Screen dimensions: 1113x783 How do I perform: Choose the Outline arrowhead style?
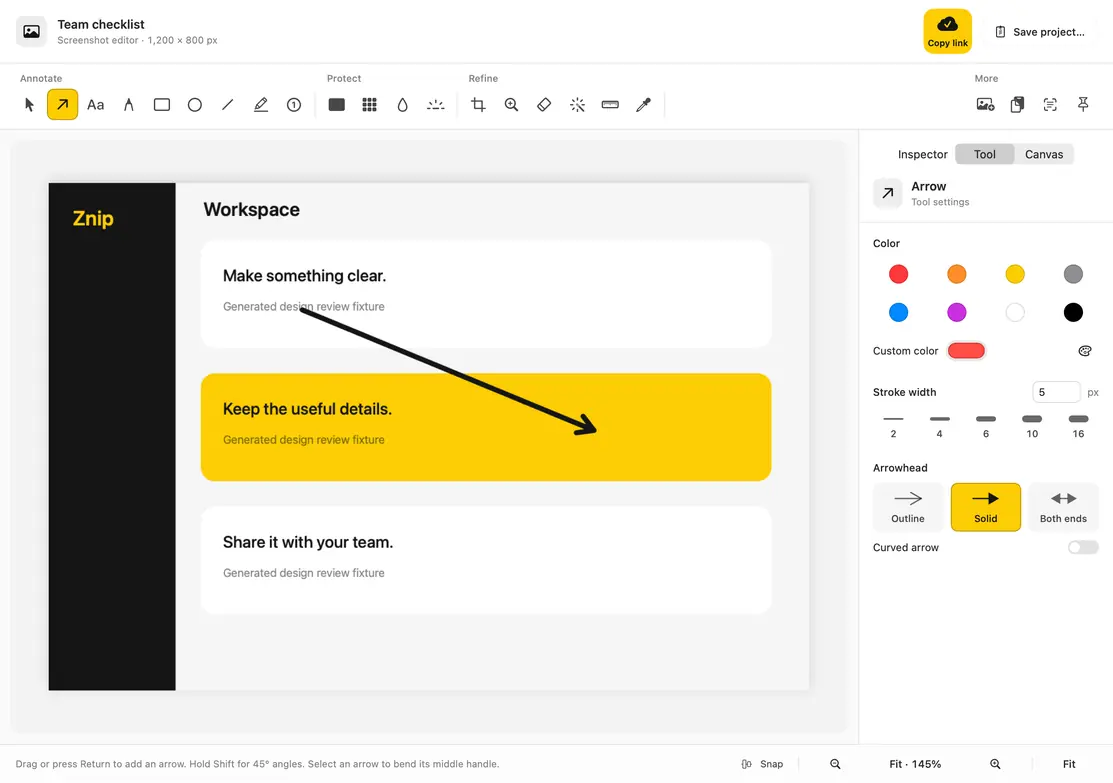908,507
